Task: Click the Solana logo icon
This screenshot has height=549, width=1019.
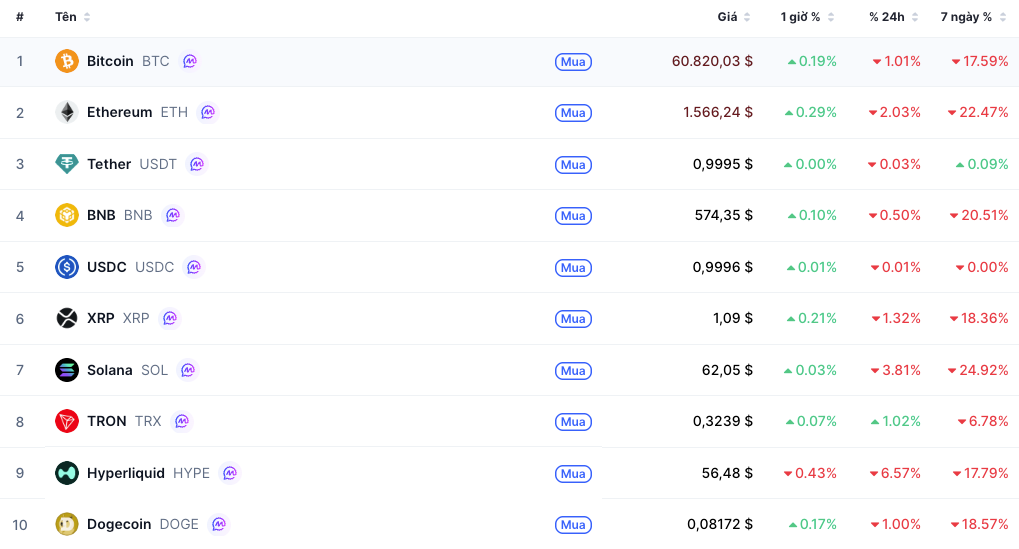Action: pos(66,370)
